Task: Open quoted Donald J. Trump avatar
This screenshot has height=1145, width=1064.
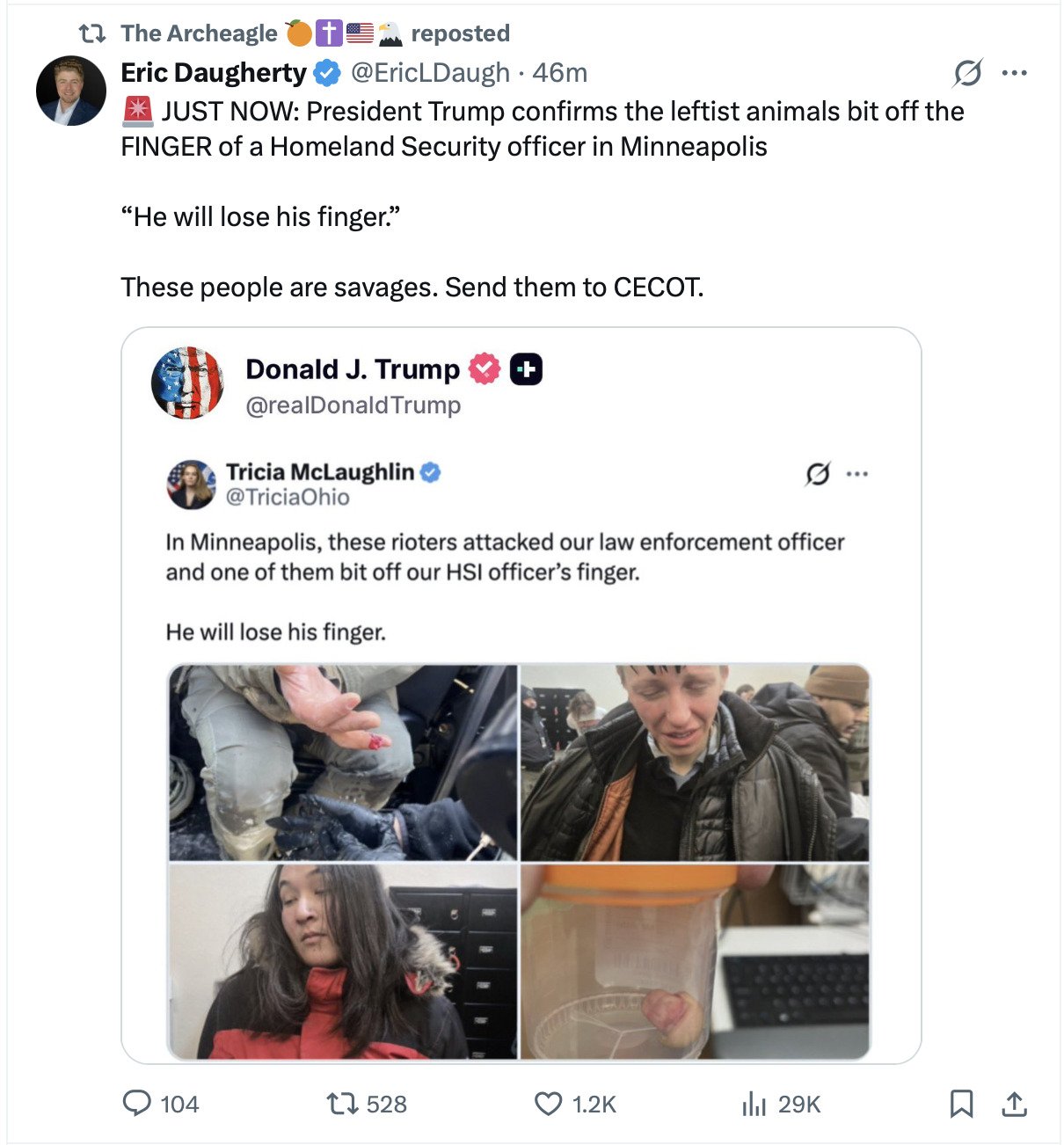Action: pos(187,383)
